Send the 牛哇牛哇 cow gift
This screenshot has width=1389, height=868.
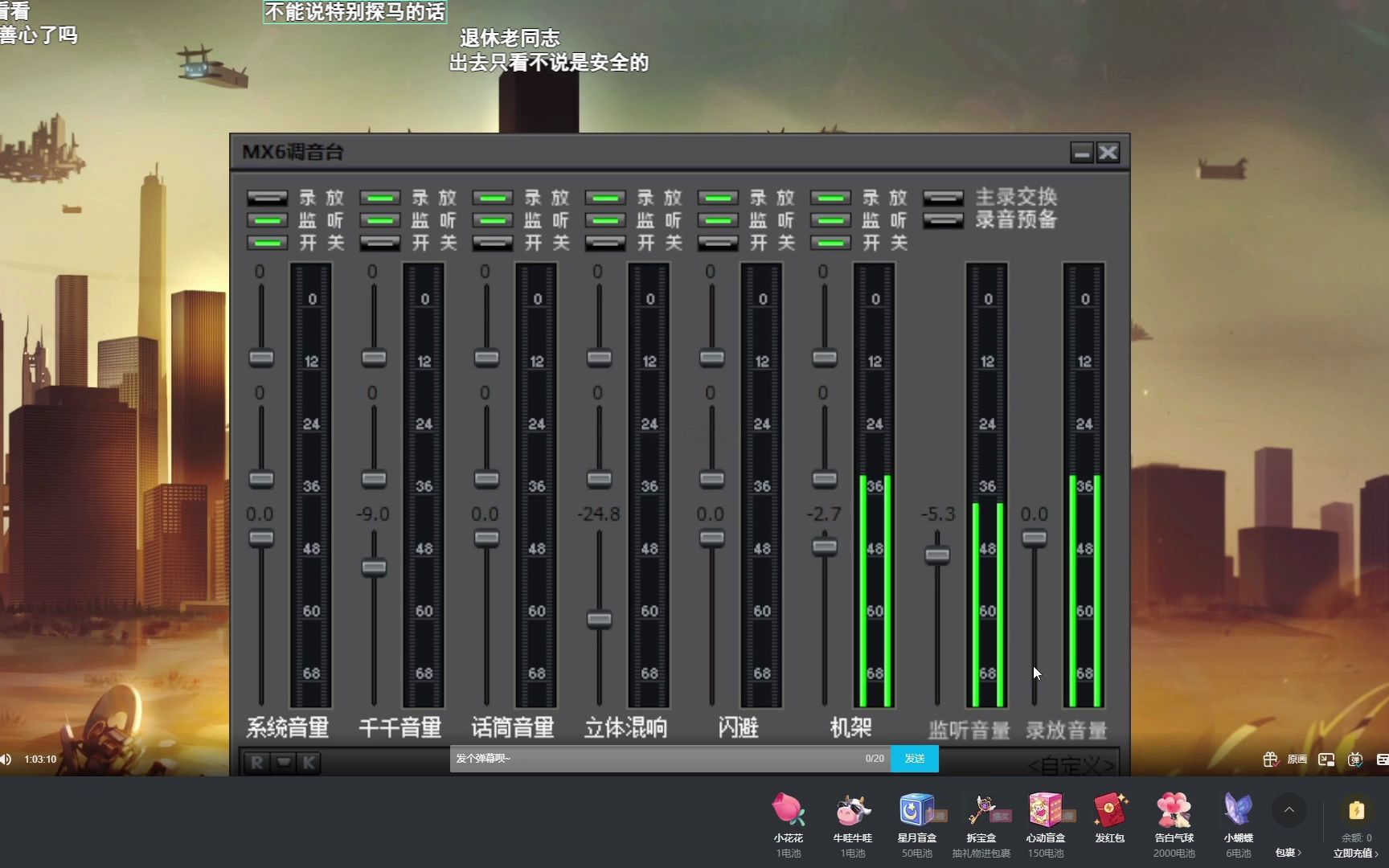pos(853,810)
